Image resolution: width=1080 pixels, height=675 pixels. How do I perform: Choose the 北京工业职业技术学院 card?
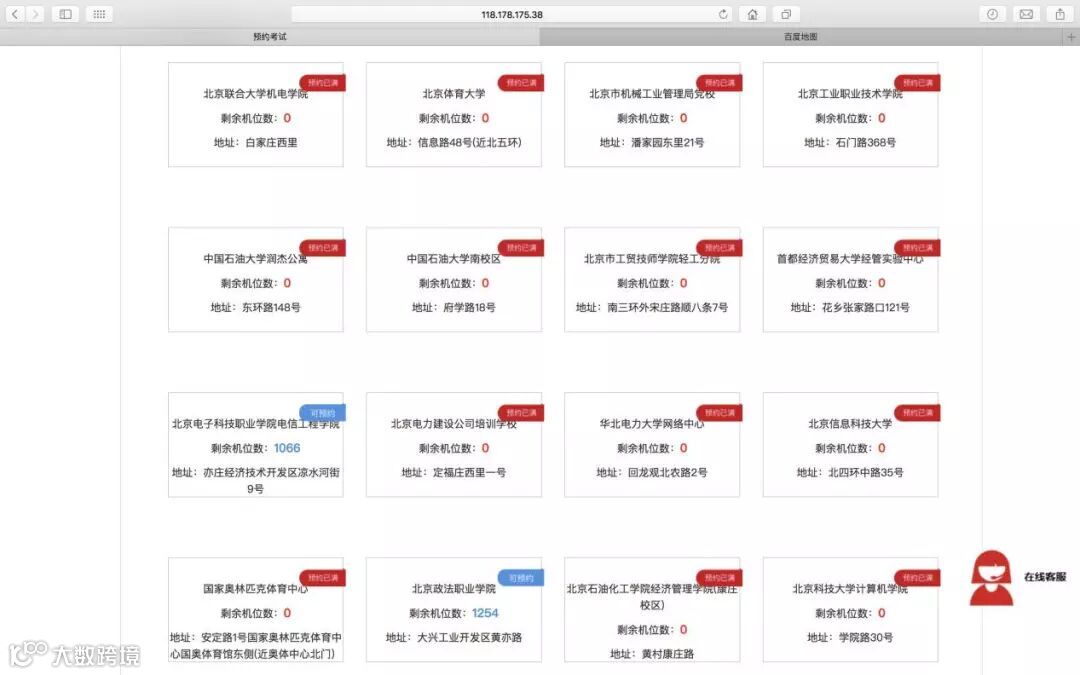point(851,114)
